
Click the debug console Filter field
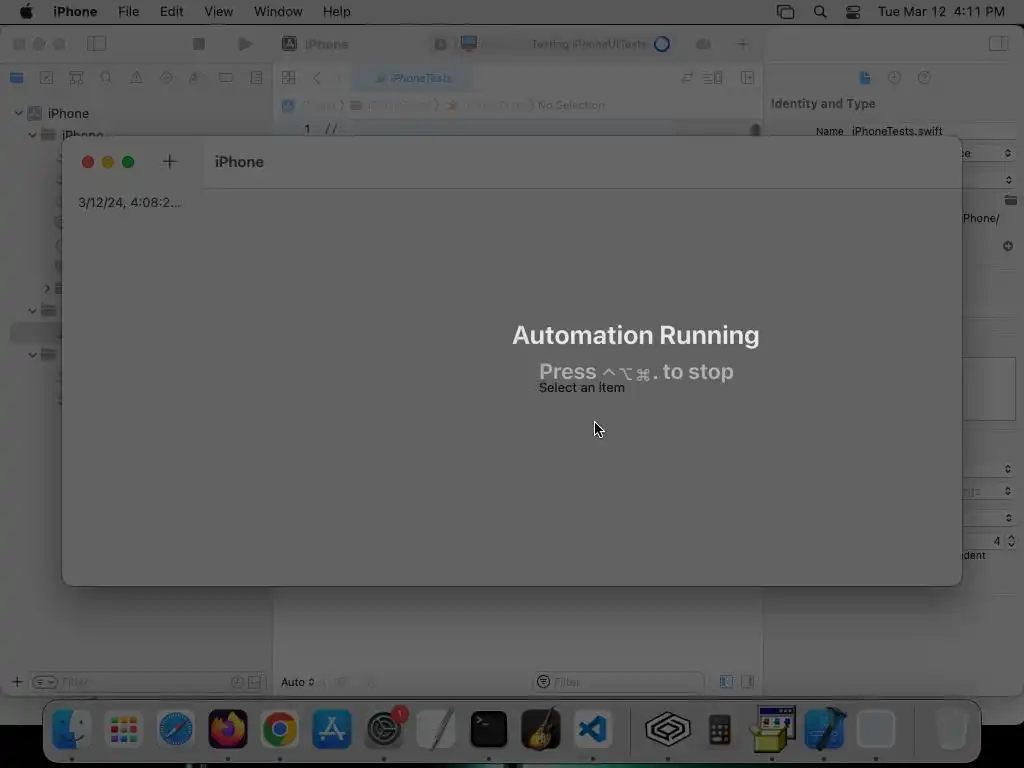click(619, 682)
